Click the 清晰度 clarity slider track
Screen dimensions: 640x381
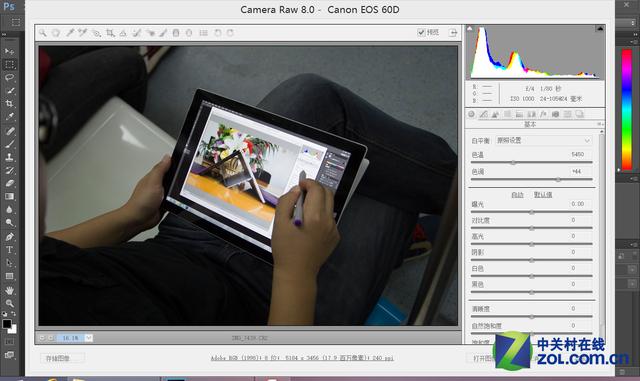click(531, 316)
